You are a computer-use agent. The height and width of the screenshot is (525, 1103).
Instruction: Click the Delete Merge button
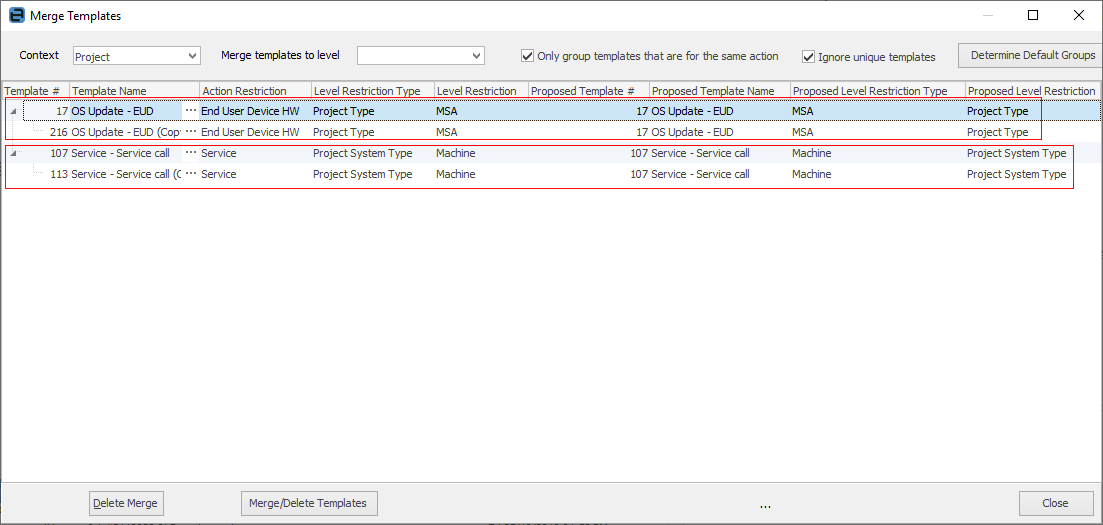point(125,503)
